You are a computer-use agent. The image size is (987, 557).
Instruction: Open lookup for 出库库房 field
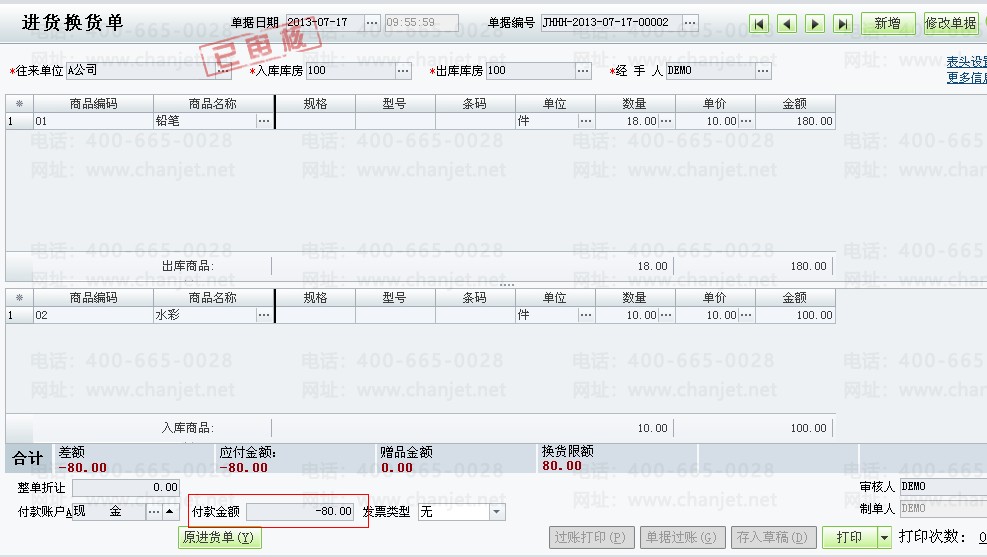click(584, 70)
